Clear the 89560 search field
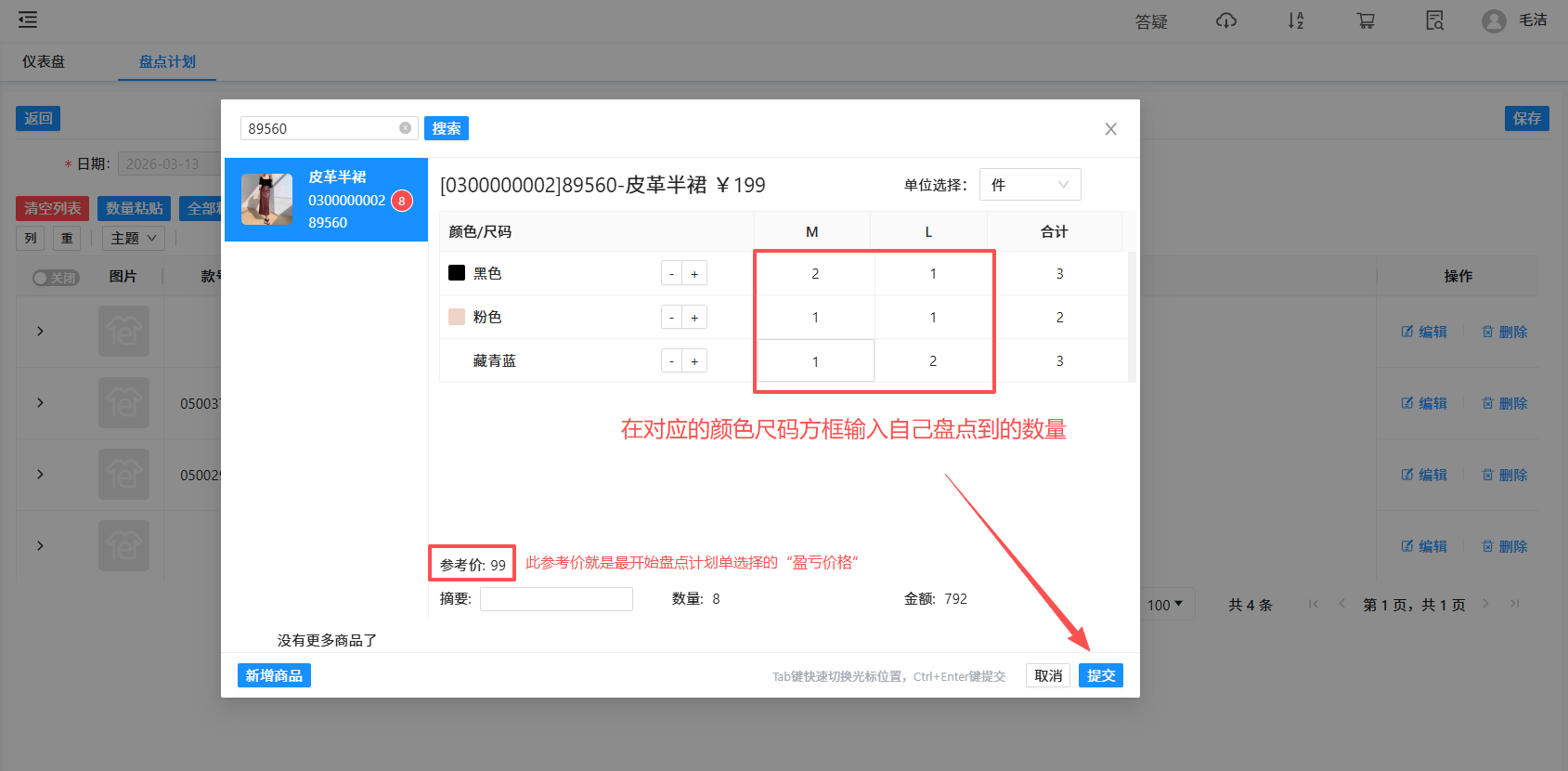The image size is (1568, 771). point(406,128)
